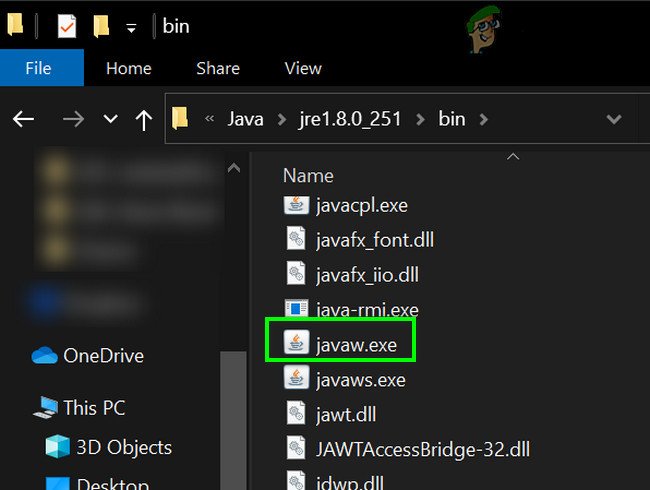Sort files by the Name column
The width and height of the screenshot is (650, 490).
(308, 176)
